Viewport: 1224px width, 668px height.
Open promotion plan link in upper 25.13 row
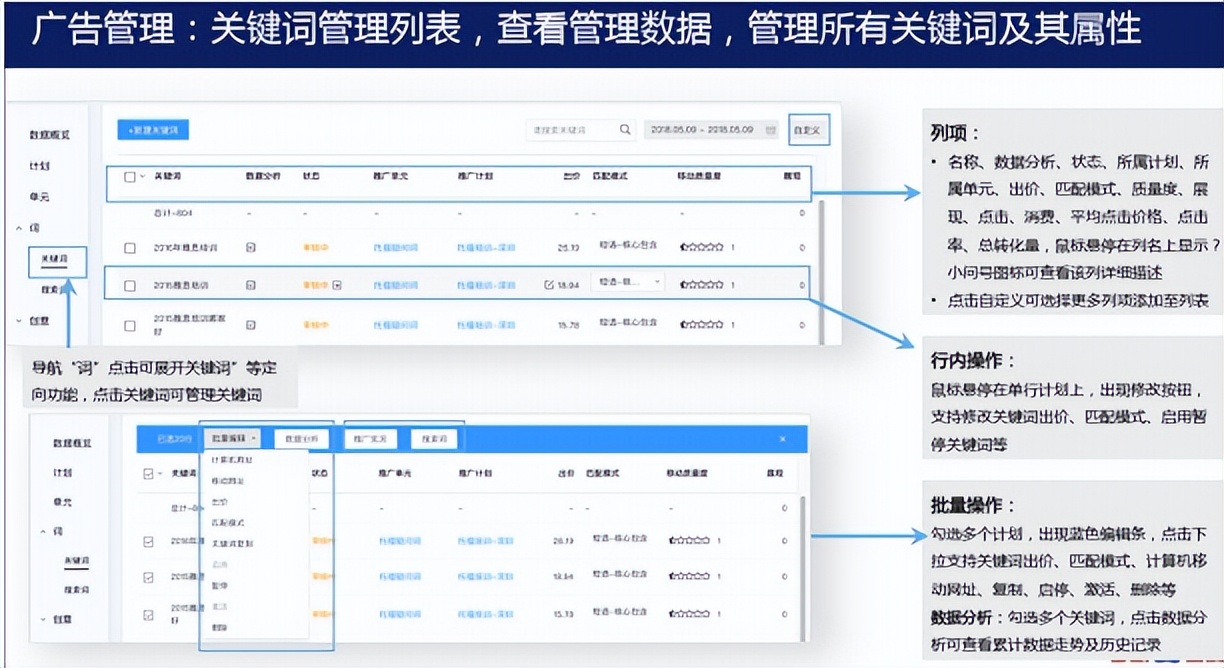point(487,246)
